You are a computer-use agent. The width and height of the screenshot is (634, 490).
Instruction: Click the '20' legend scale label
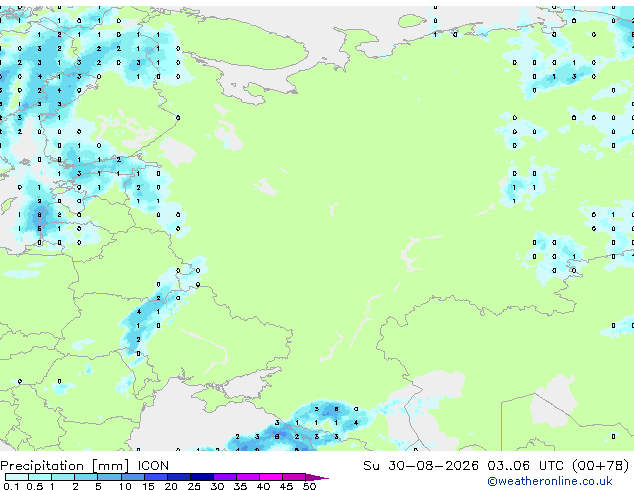coord(171,486)
